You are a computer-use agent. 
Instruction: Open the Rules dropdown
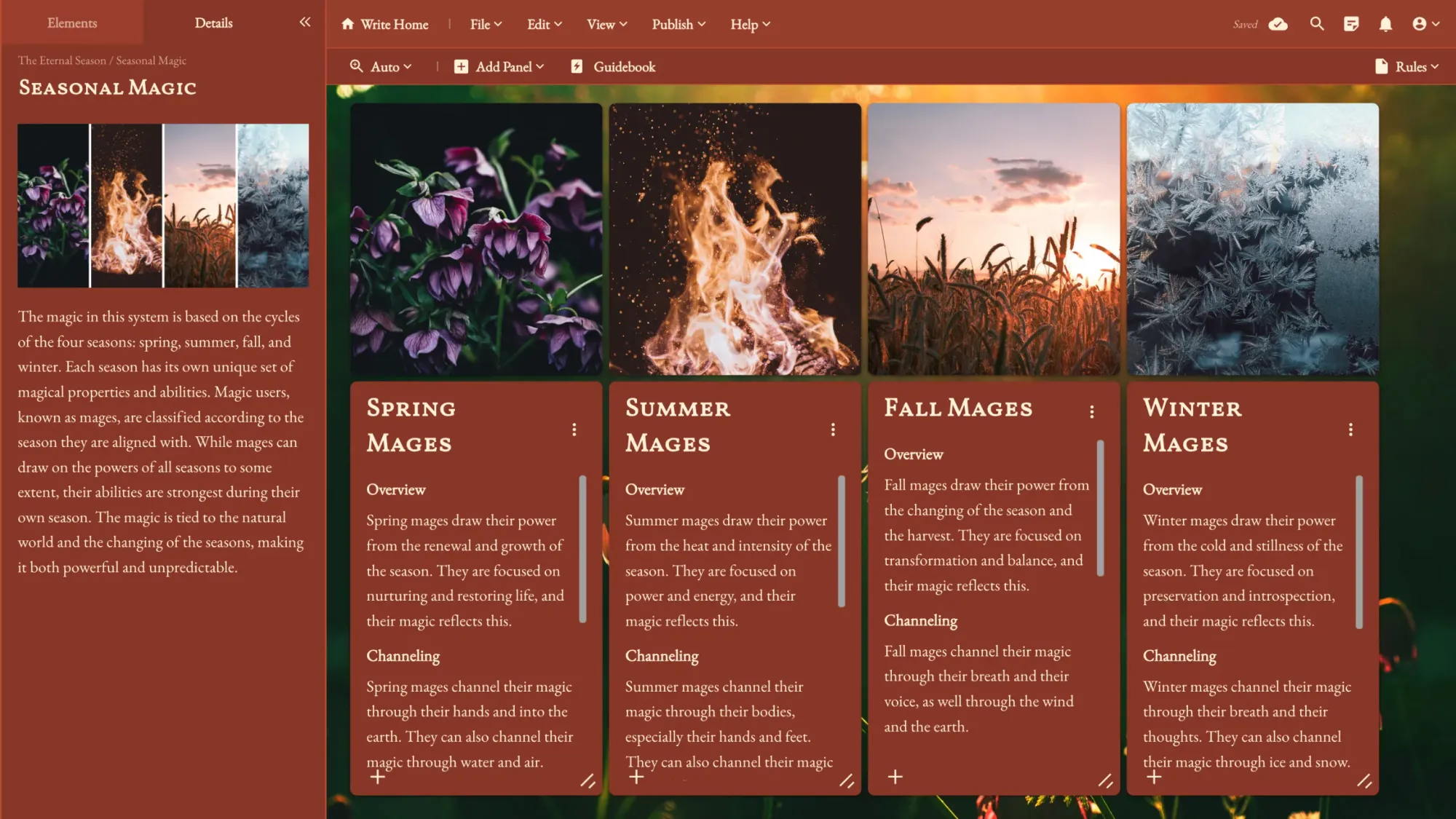point(1406,66)
